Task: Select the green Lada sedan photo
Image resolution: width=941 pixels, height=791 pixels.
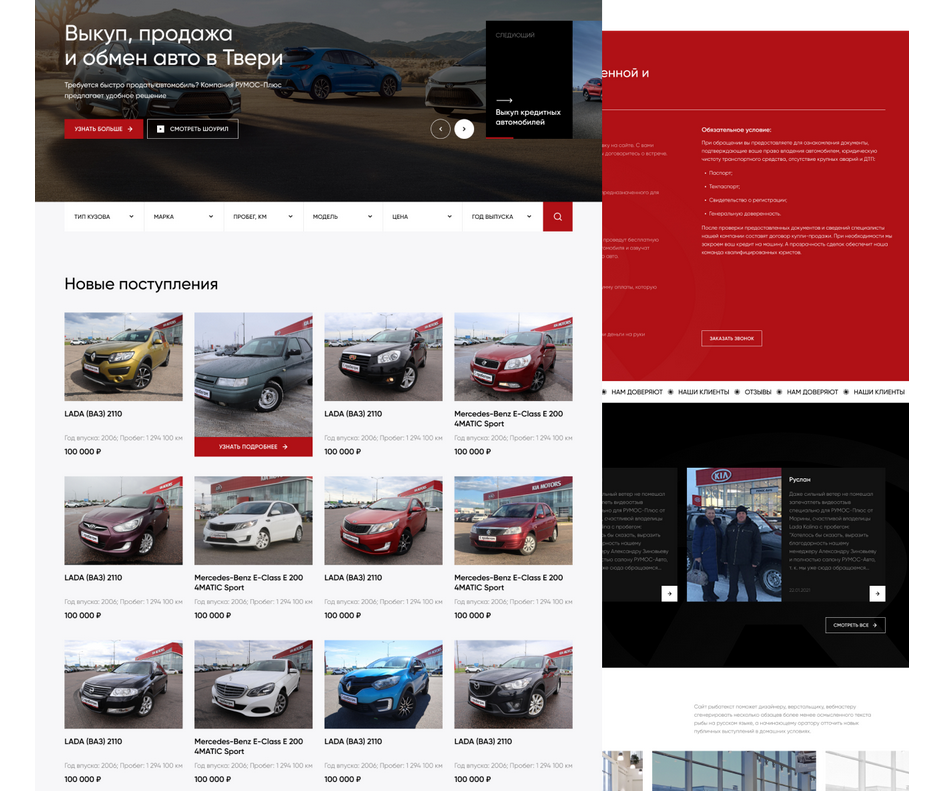Action: click(253, 374)
